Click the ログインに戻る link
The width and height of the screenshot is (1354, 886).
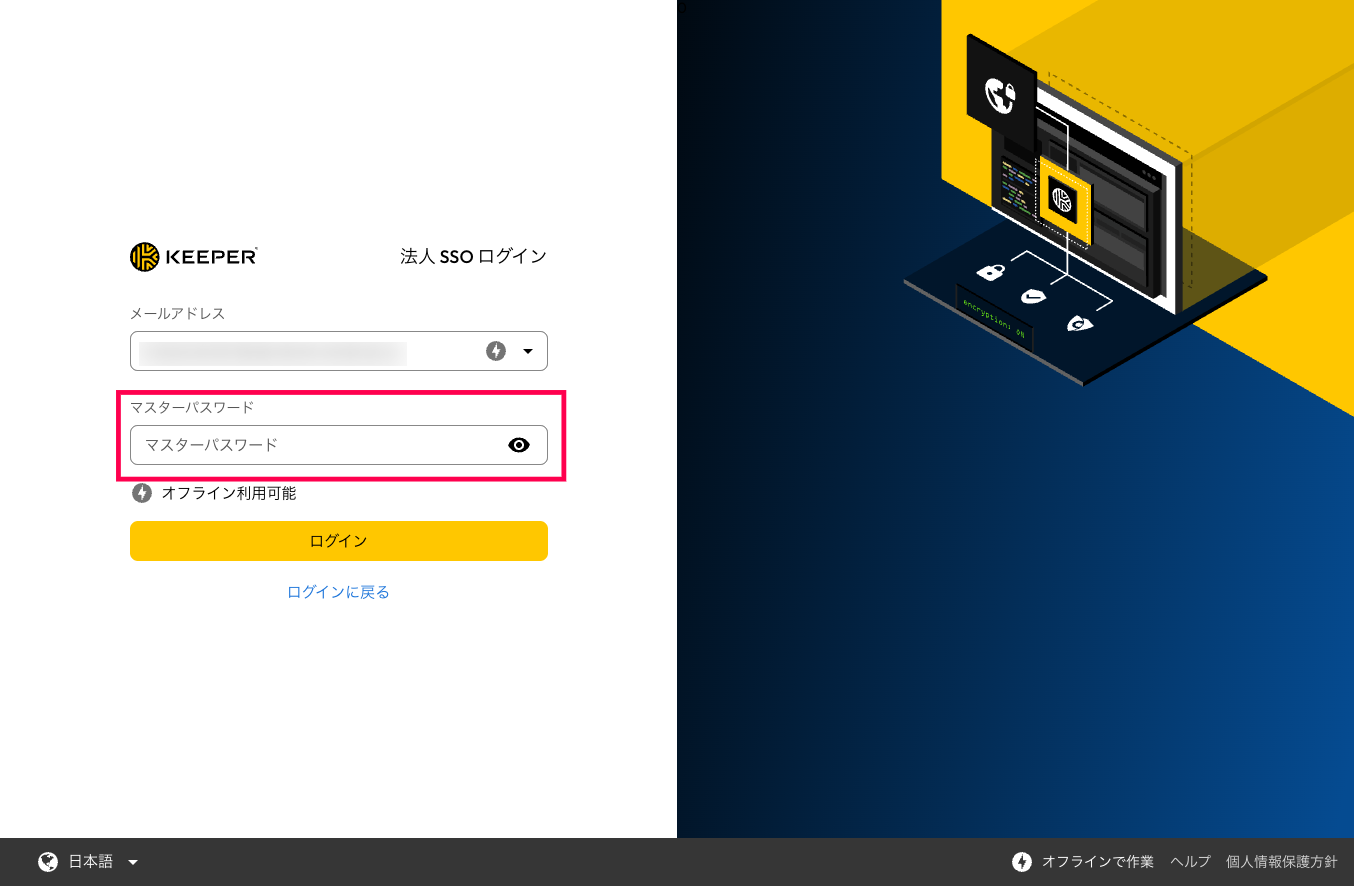338,592
